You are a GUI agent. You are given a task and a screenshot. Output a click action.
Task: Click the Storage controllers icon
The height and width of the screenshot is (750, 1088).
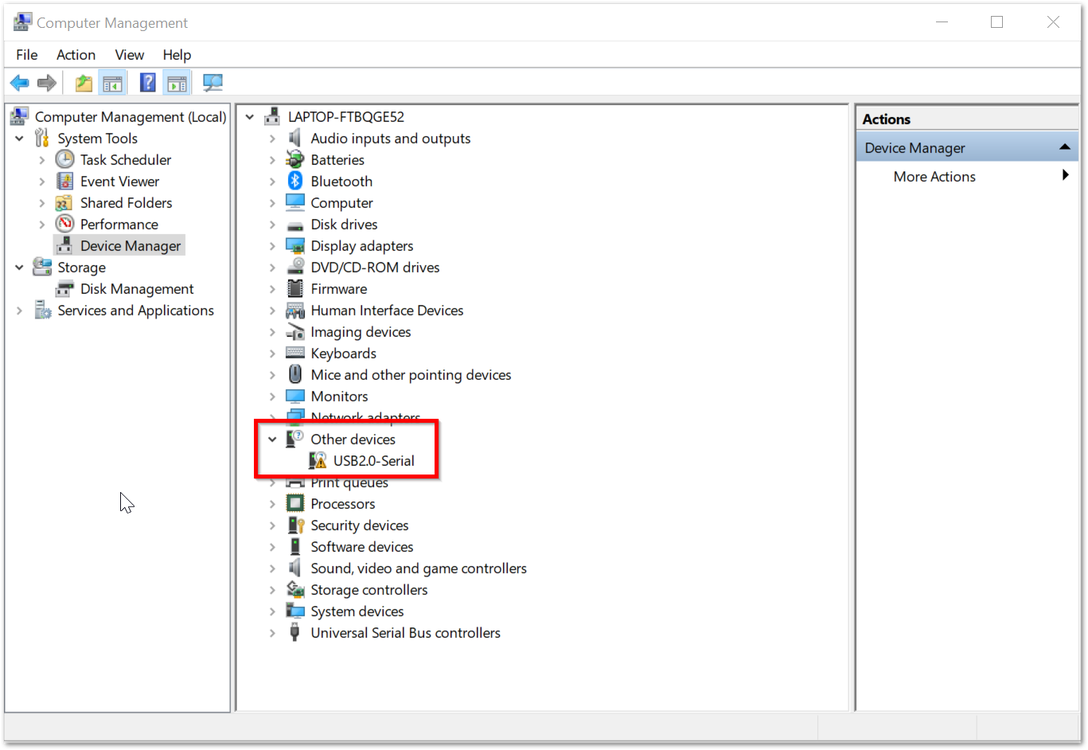(295, 590)
